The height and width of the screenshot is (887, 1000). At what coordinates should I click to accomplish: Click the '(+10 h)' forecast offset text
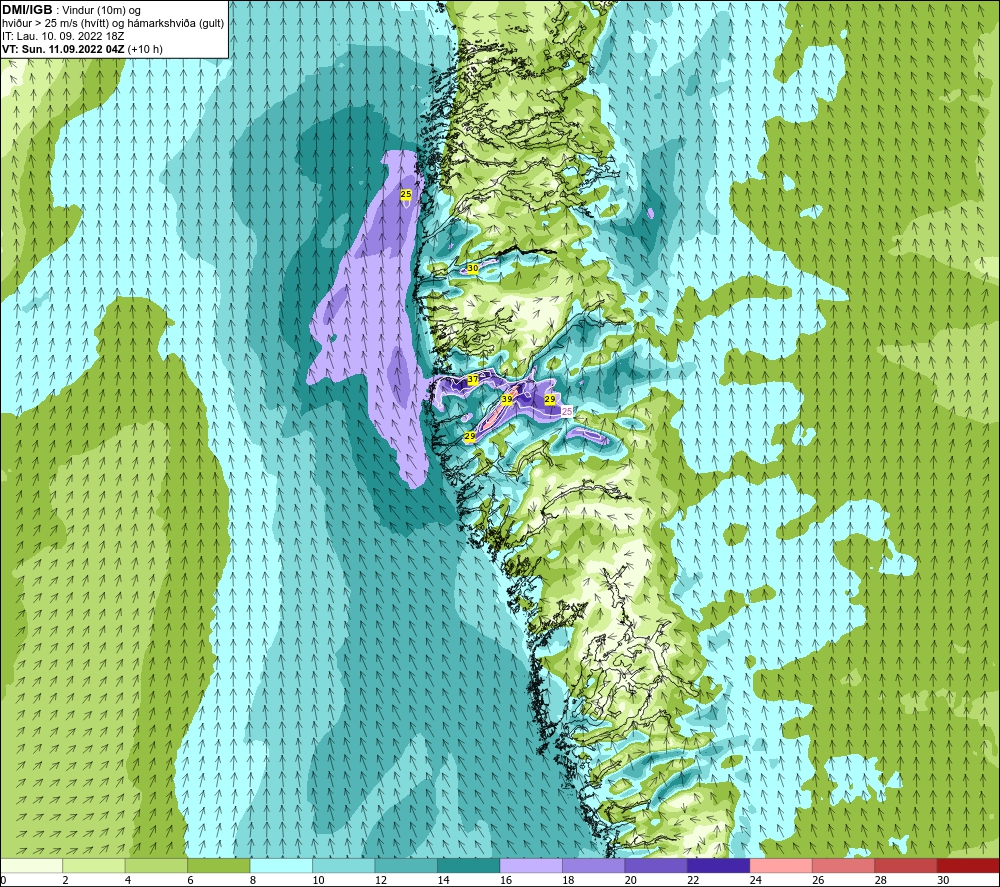point(145,48)
